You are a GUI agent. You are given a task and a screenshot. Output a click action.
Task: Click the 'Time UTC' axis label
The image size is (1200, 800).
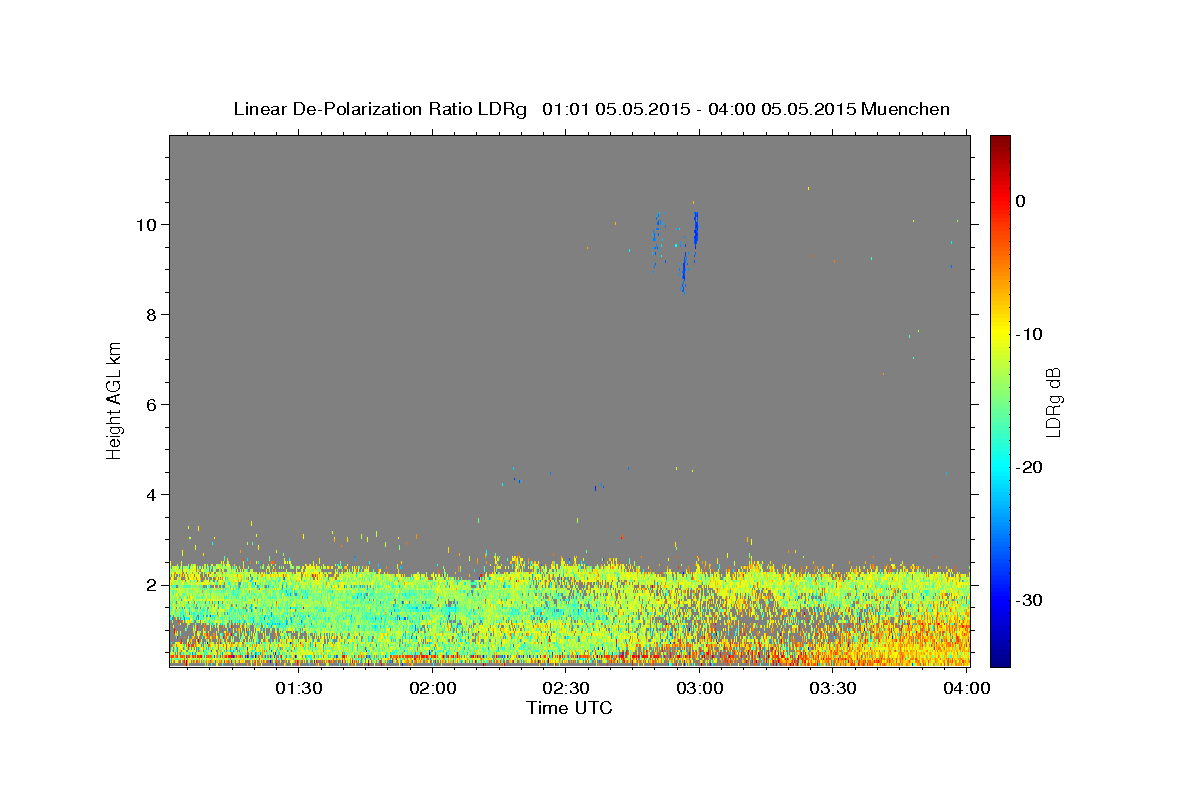click(569, 708)
